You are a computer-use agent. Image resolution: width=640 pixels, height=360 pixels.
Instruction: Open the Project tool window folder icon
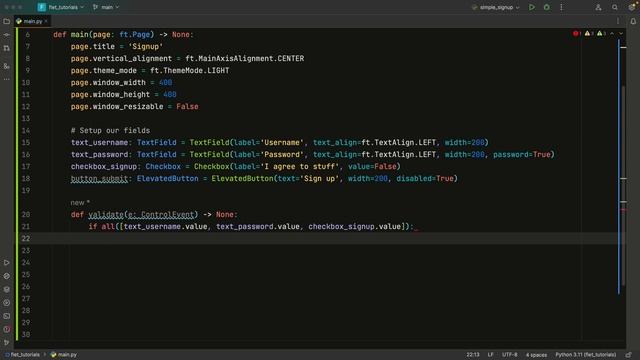[x=7, y=21]
